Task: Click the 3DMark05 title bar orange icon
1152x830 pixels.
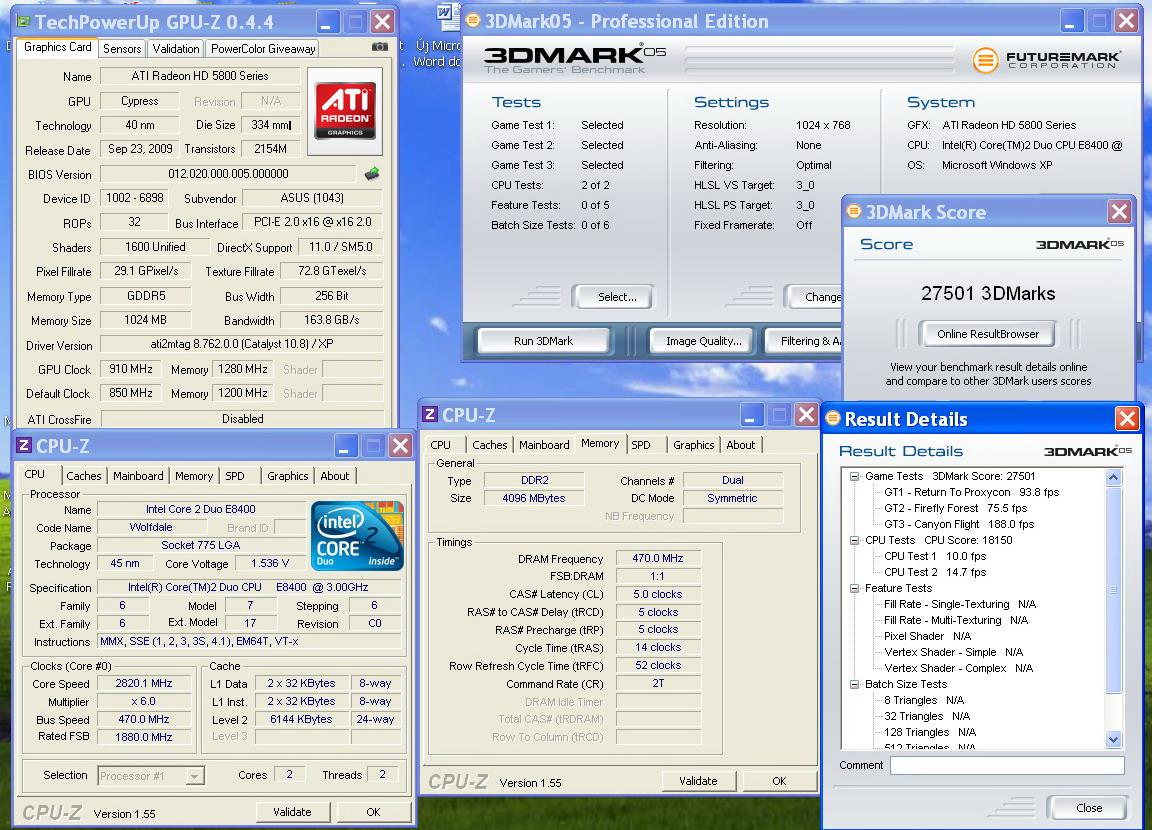Action: point(473,21)
